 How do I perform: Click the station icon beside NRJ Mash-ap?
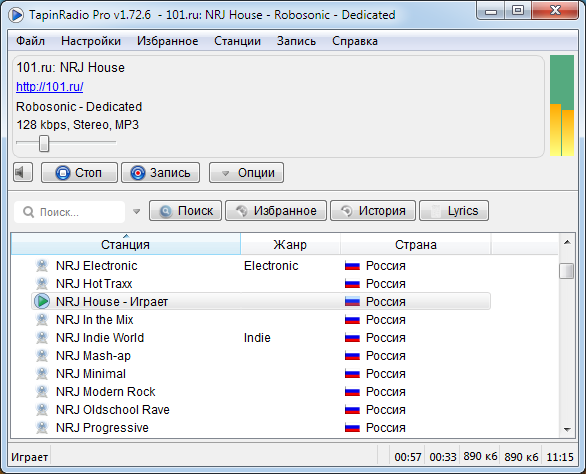point(42,356)
